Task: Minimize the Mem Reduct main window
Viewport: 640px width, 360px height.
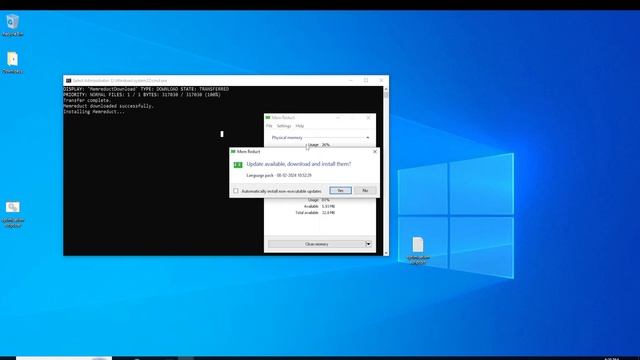Action: coord(338,118)
